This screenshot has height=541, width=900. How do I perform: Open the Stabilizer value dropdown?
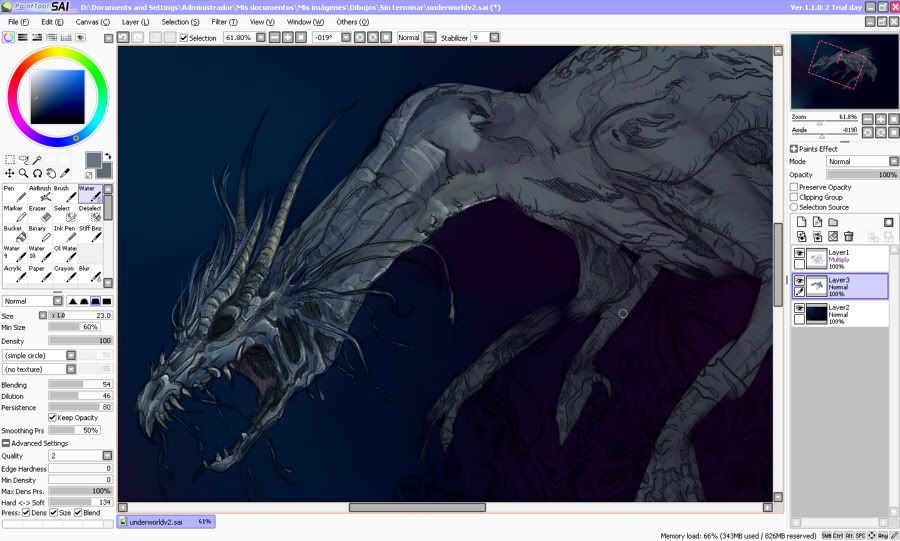tap(494, 37)
